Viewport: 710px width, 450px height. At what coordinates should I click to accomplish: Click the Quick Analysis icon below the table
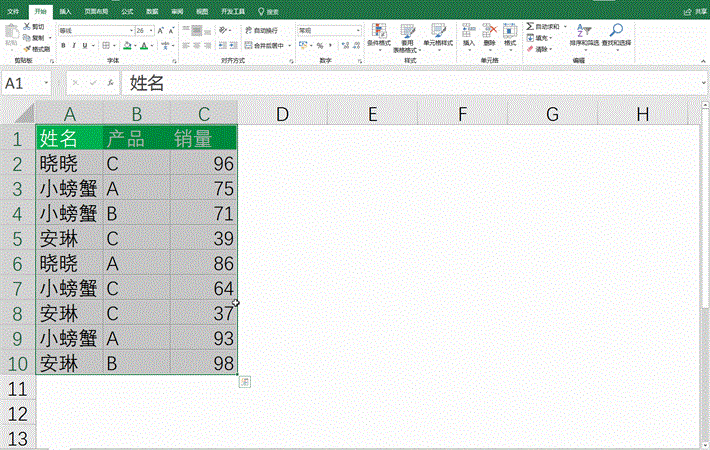point(245,382)
